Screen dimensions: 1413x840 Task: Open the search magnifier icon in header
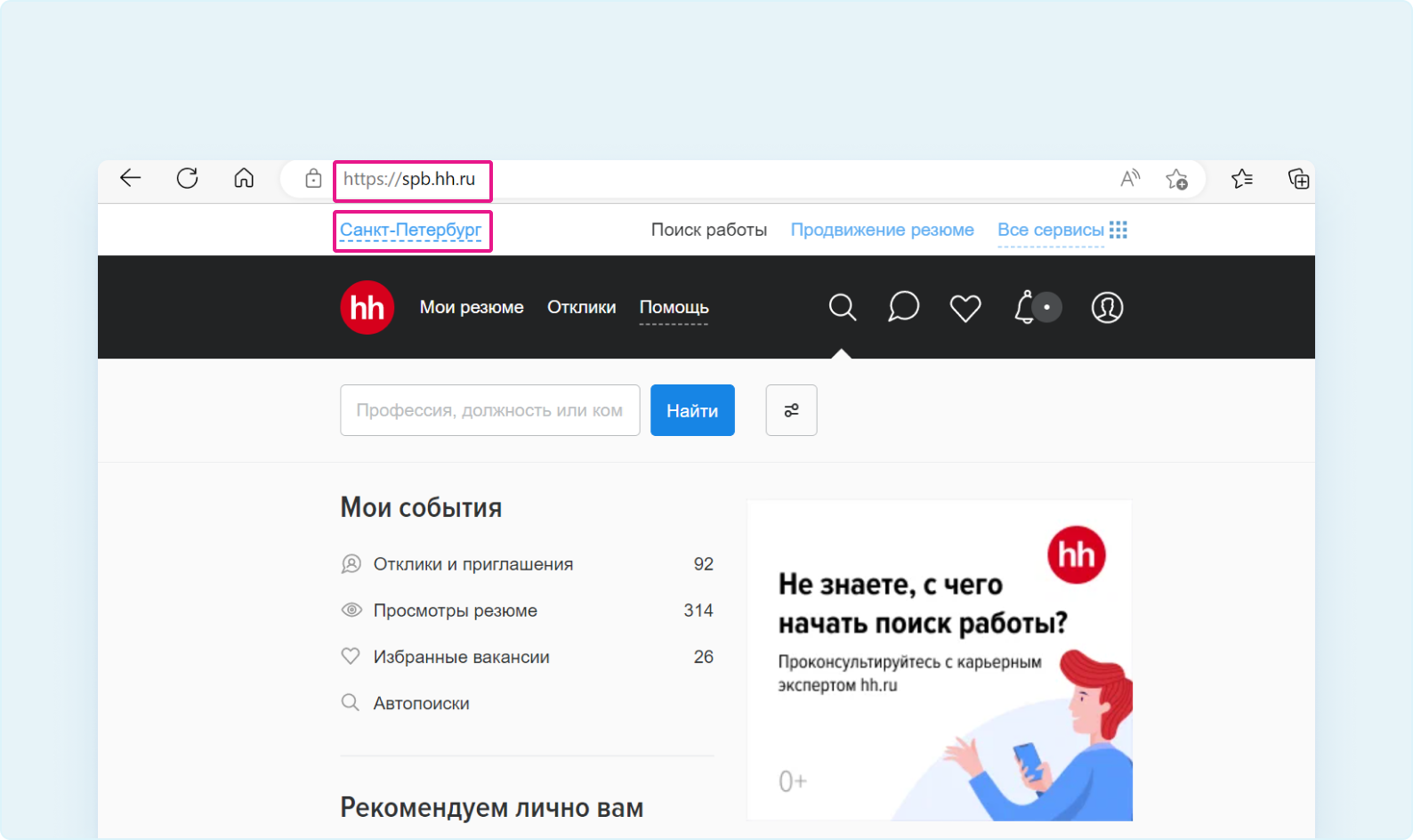pos(842,308)
